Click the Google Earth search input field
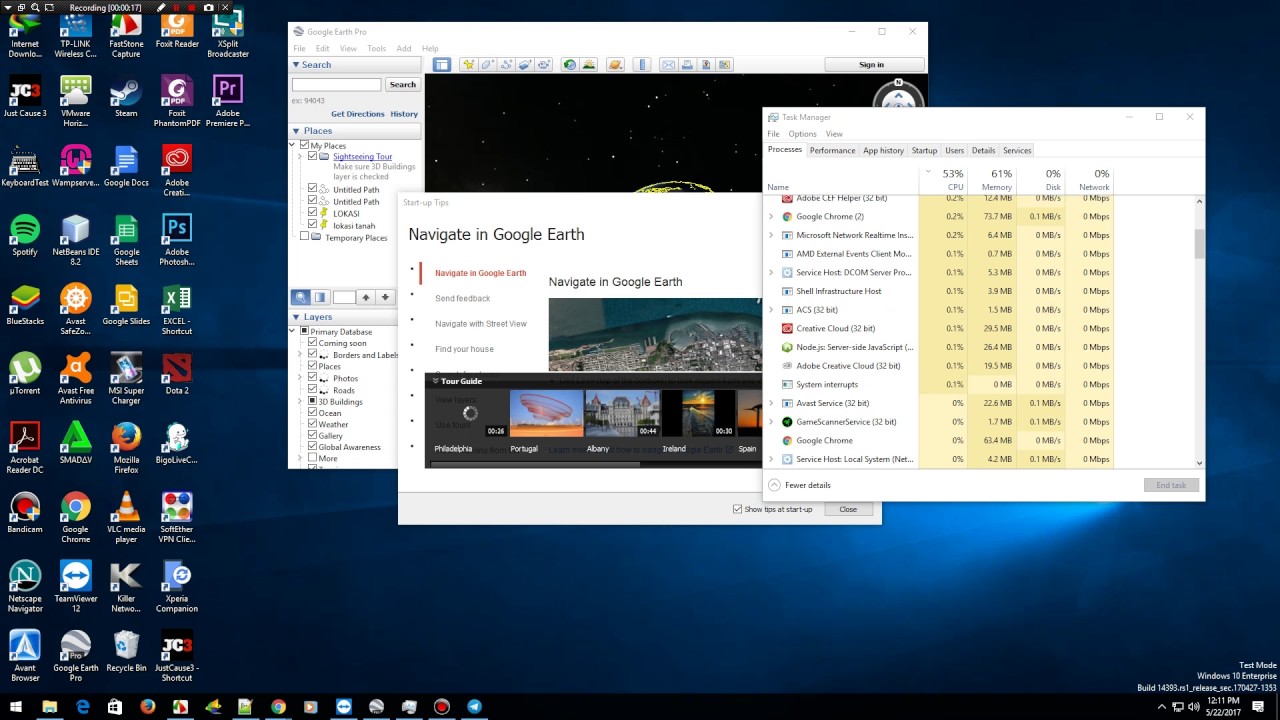This screenshot has width=1280, height=720. [336, 85]
